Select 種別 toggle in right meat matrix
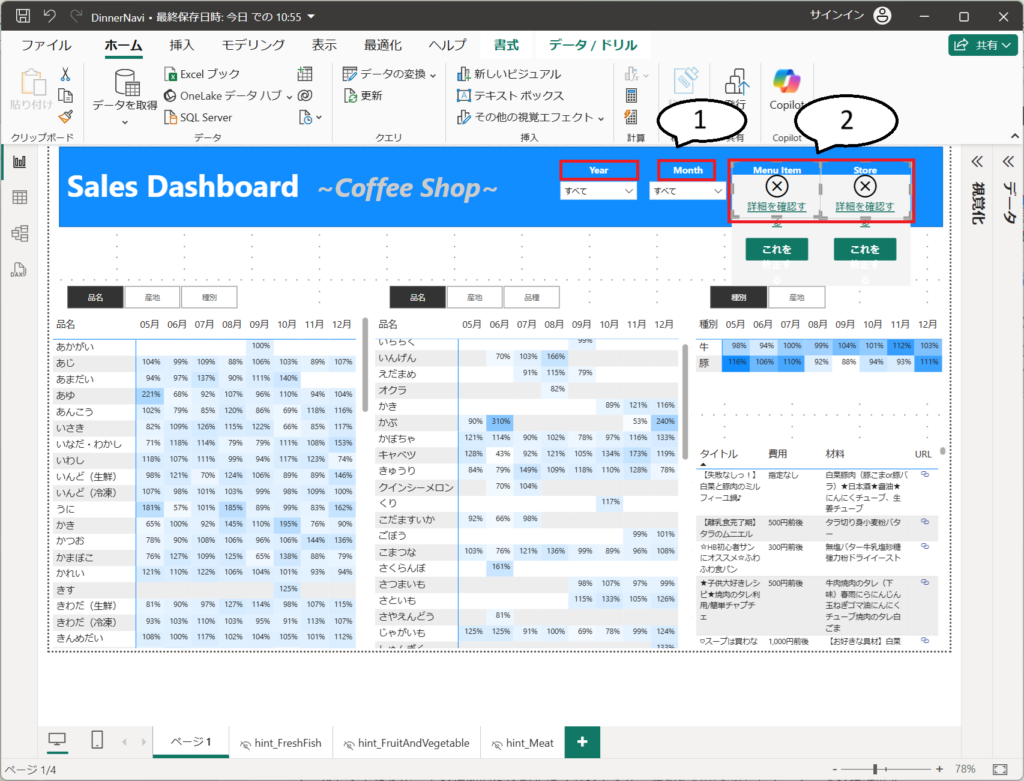 tap(738, 297)
